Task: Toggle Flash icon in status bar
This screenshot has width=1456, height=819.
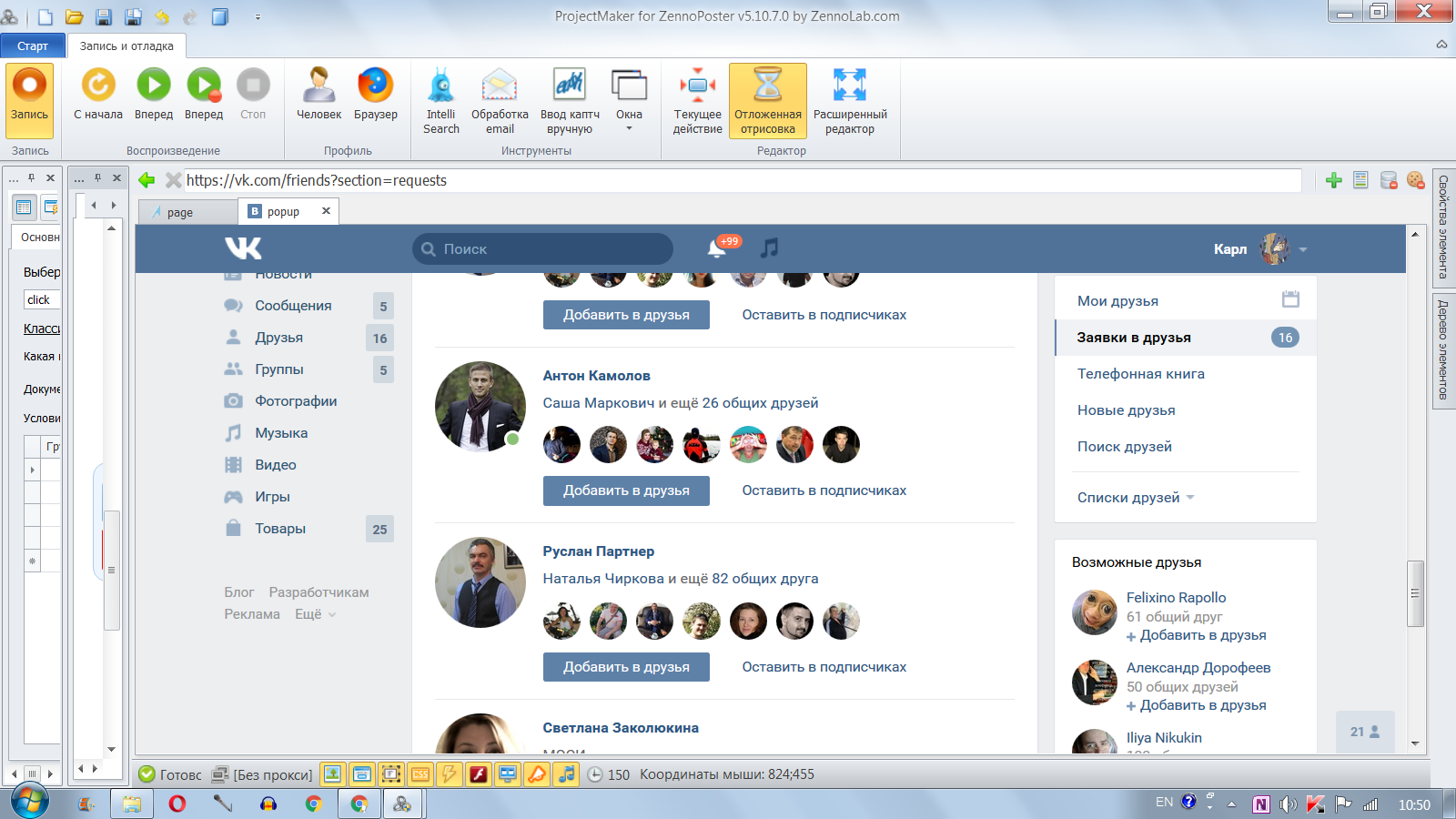Action: (x=479, y=774)
